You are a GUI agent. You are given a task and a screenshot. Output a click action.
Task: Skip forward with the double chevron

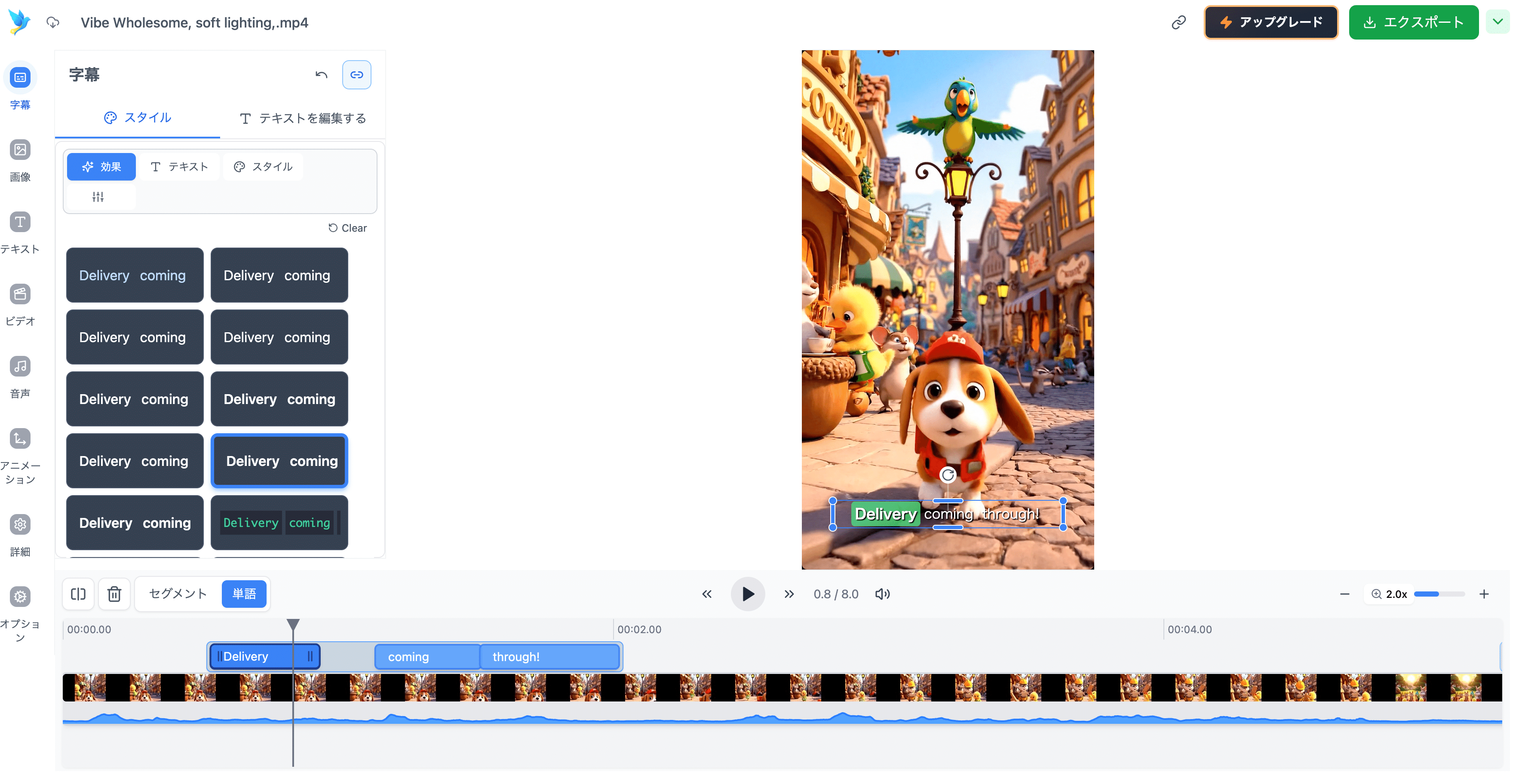point(789,594)
